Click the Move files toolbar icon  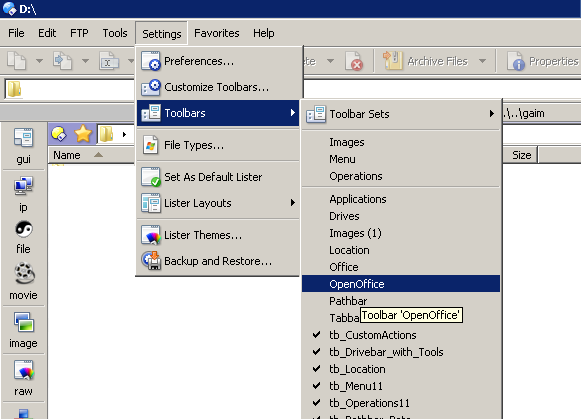point(63,61)
